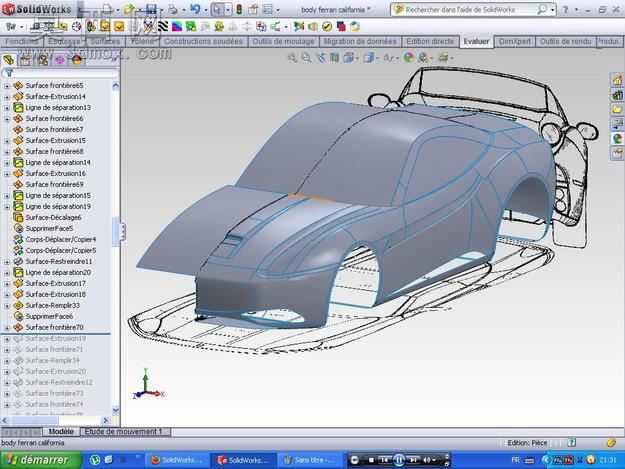Click the Section View icon in viewport toolbar
This screenshot has height=469, width=625.
pos(334,58)
